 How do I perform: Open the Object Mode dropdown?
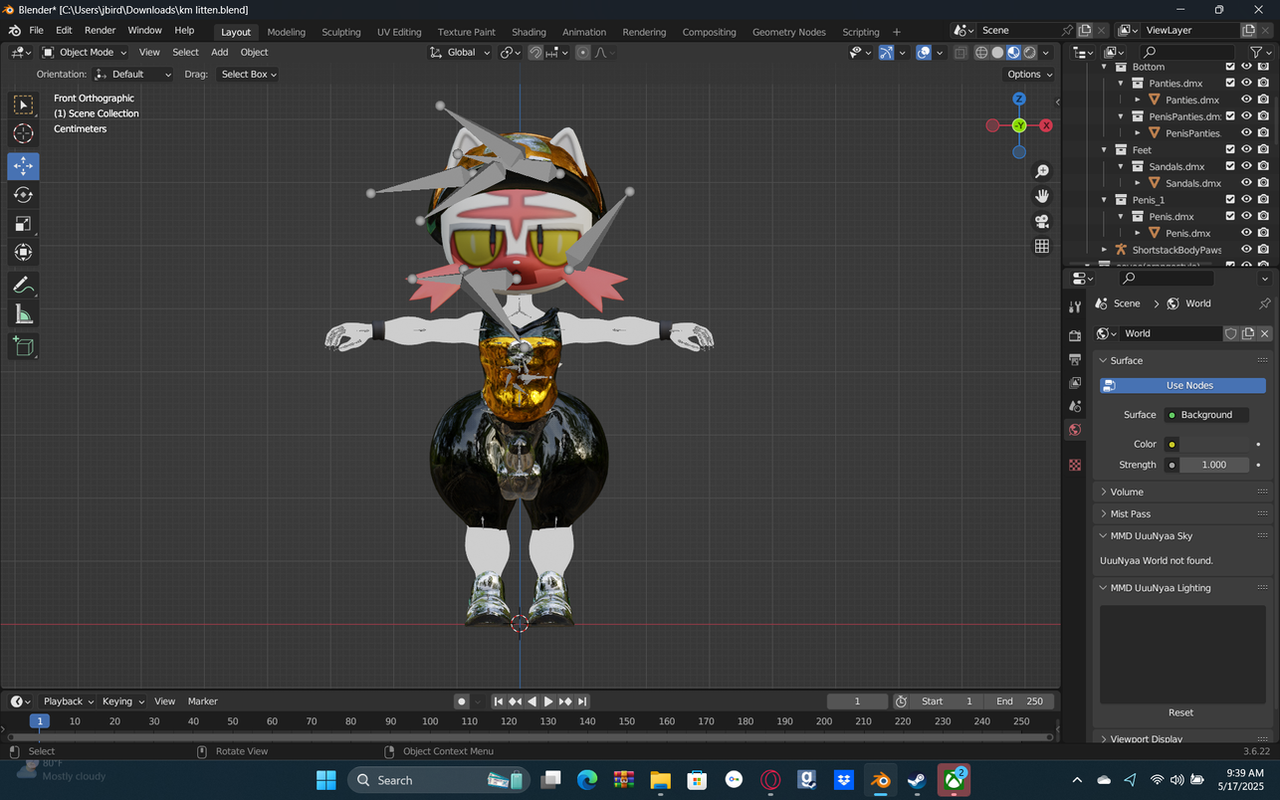coord(85,52)
